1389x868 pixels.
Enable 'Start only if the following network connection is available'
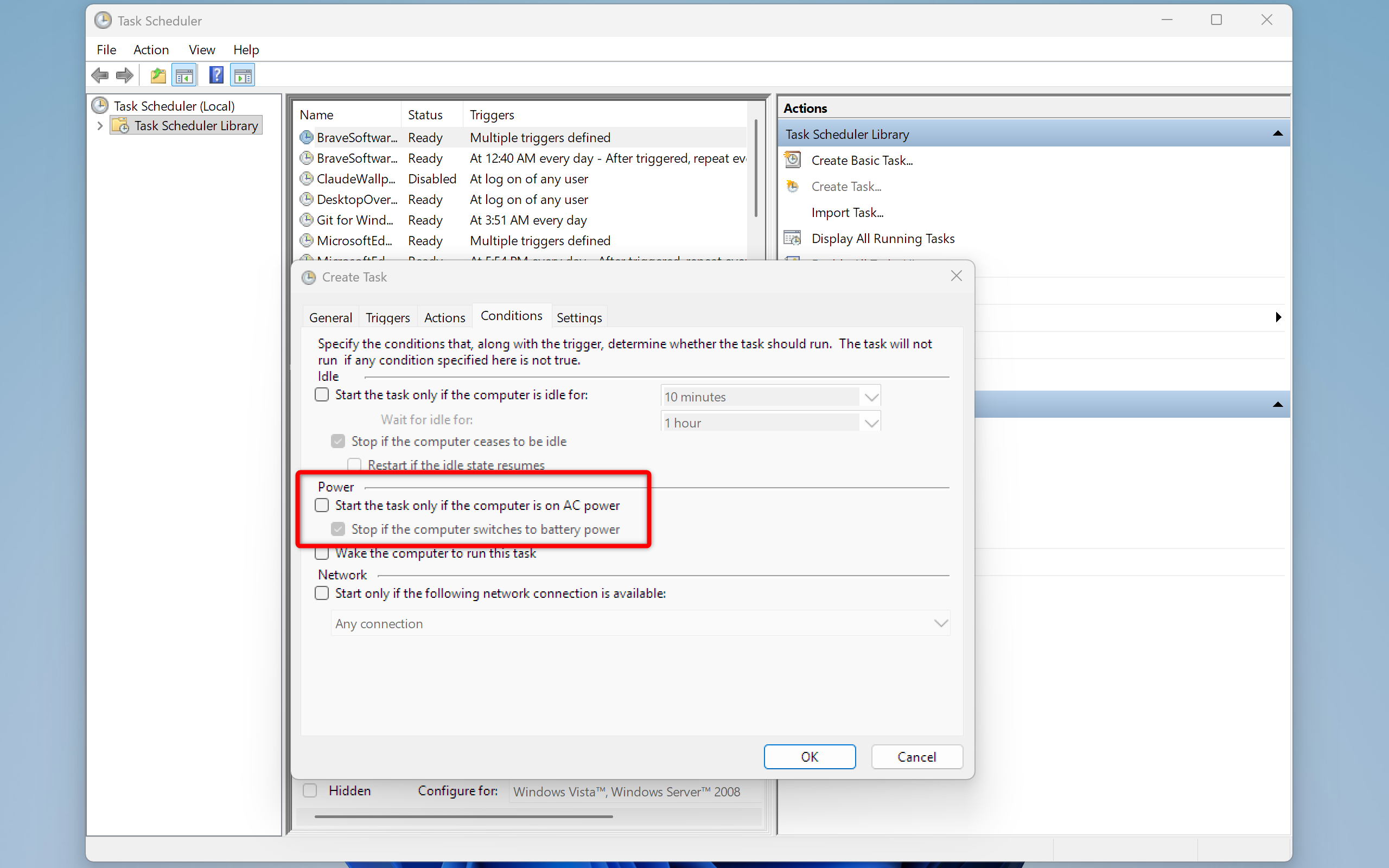click(x=322, y=593)
